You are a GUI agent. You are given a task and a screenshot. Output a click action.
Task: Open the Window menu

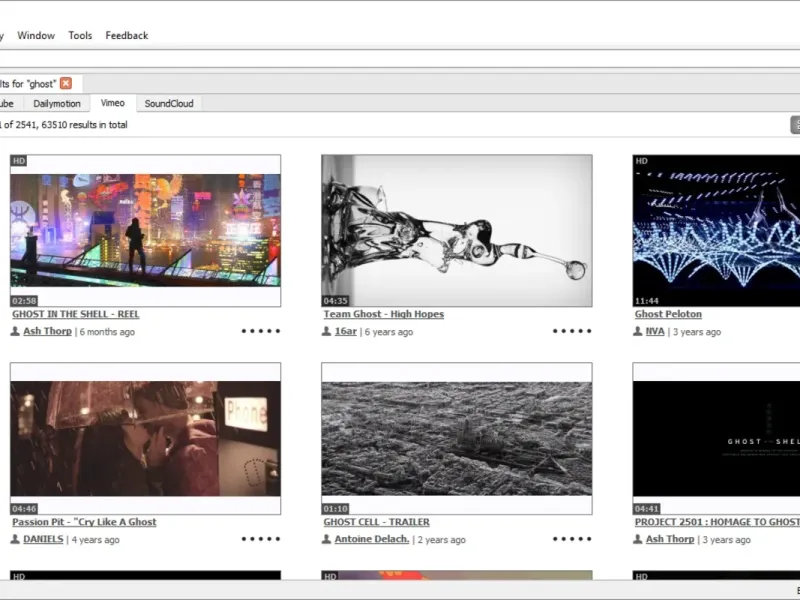click(x=36, y=35)
